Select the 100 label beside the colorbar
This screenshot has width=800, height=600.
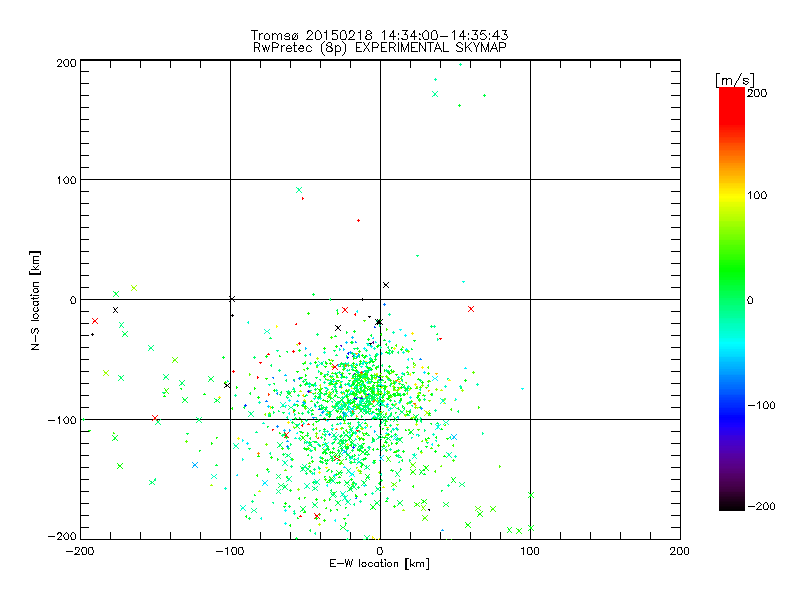(757, 195)
